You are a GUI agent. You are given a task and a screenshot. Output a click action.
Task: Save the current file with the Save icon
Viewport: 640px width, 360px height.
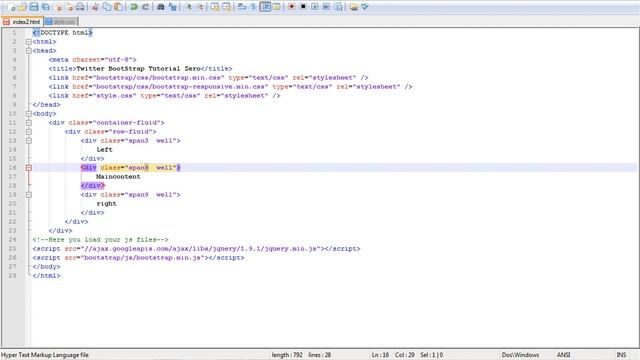point(34,7)
